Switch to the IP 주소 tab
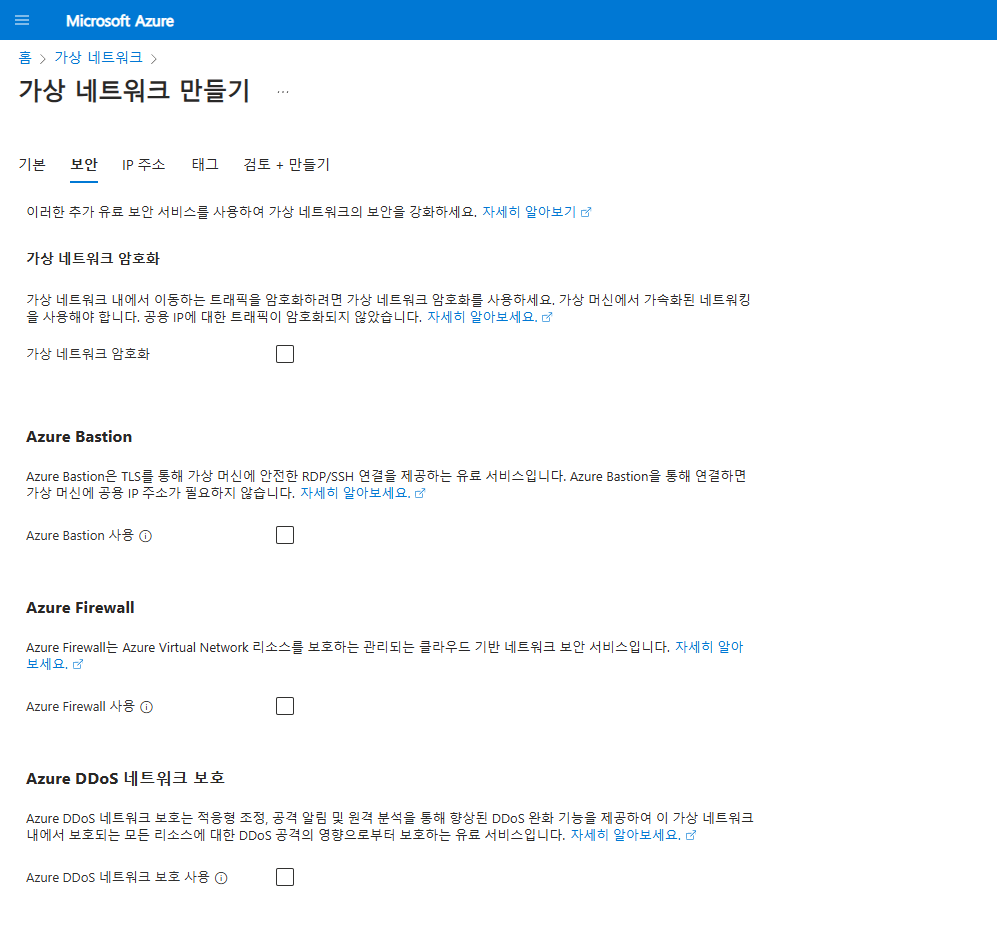 143,165
